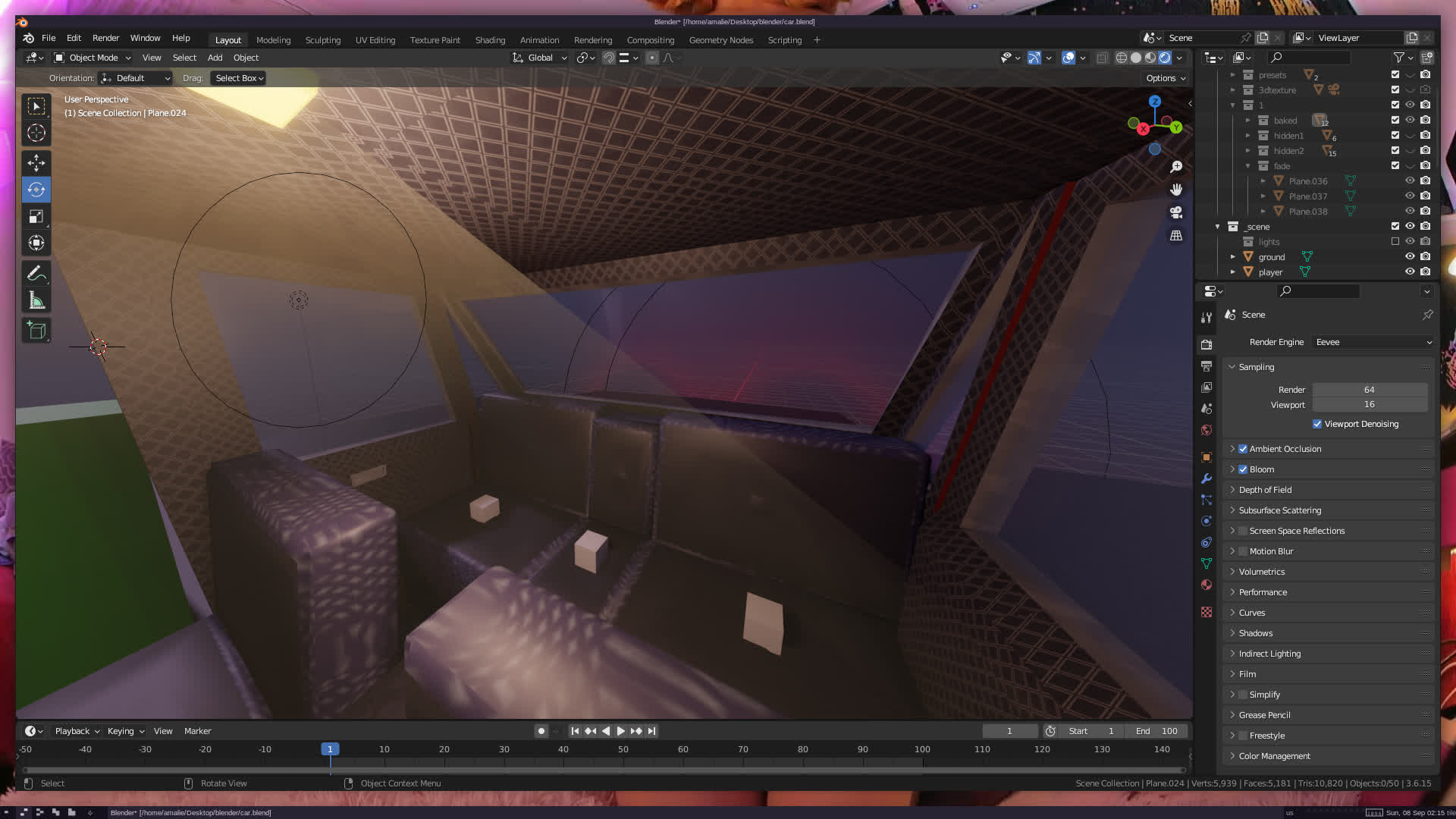Select the Add Cube tool

36,331
